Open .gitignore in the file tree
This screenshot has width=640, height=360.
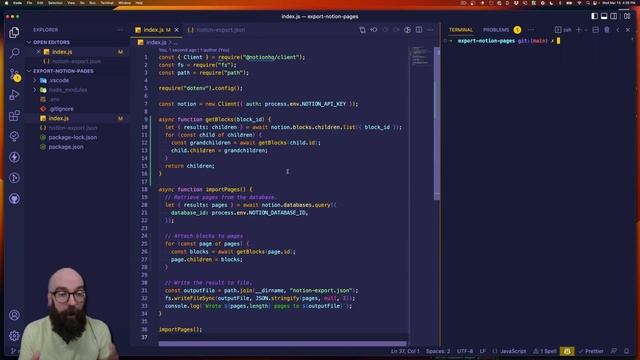pyautogui.click(x=61, y=109)
